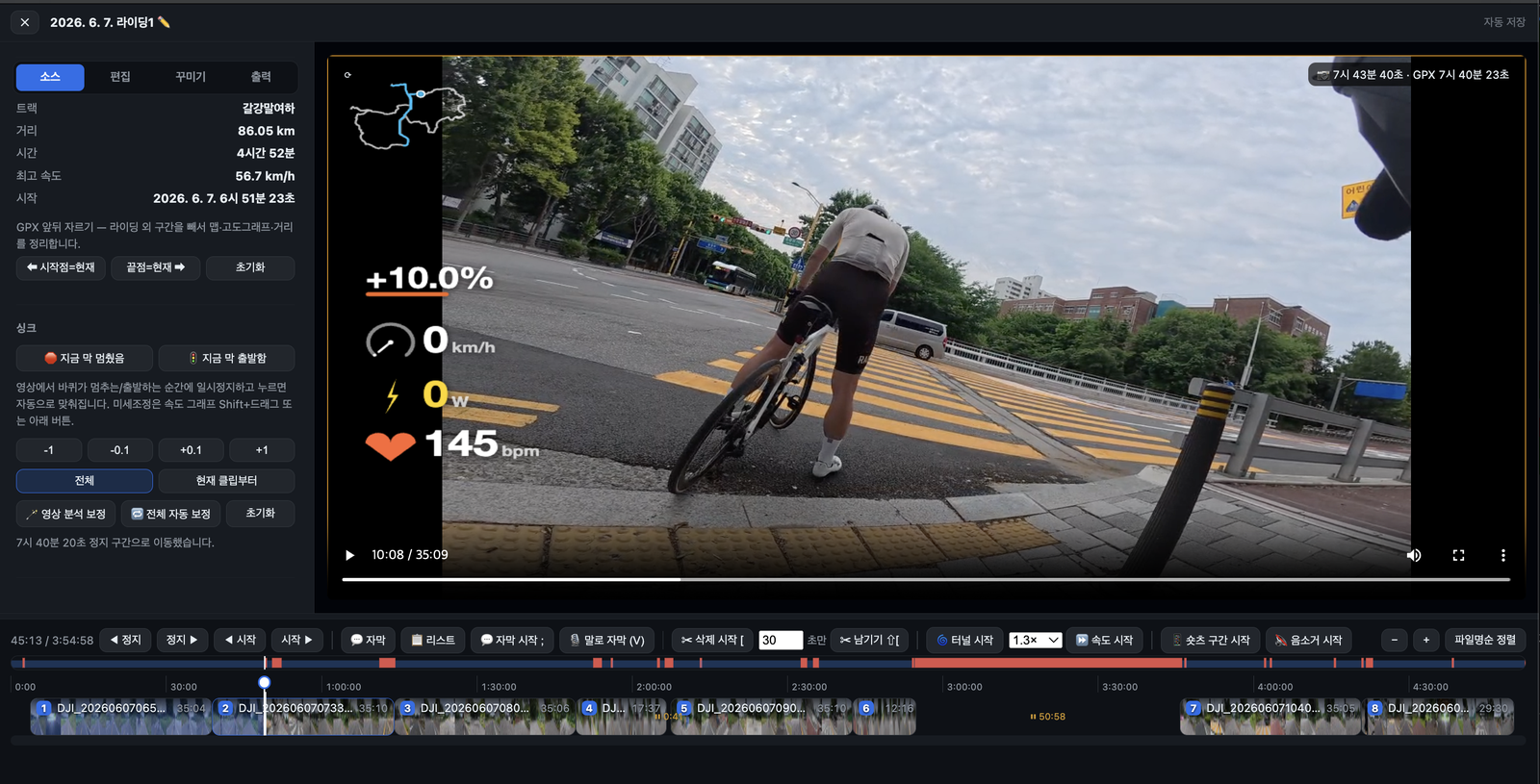Open the video player three-dot menu
The image size is (1540, 784).
[1502, 555]
